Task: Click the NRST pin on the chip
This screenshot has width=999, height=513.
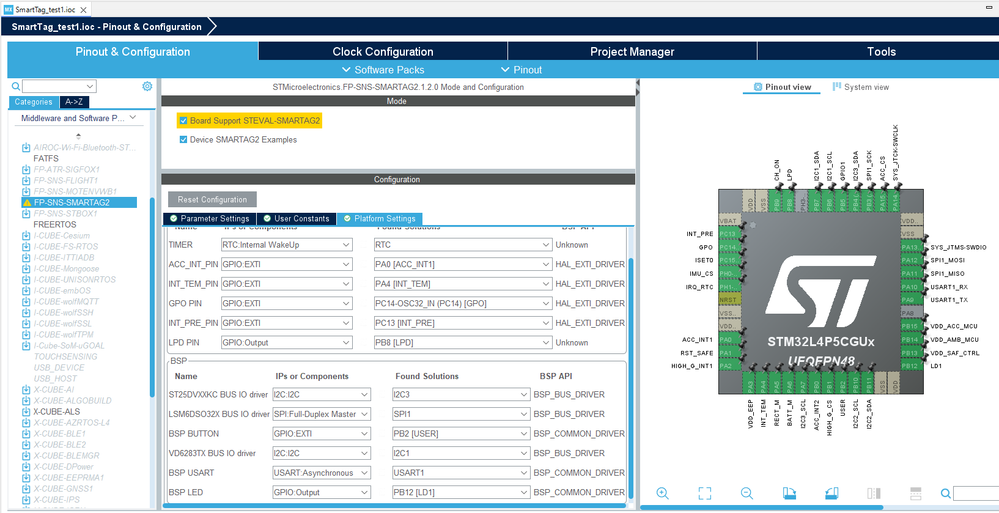Action: pyautogui.click(x=728, y=300)
